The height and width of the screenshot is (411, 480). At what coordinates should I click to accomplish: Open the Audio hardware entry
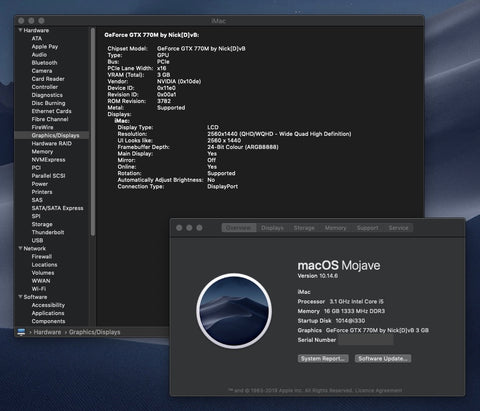pyautogui.click(x=39, y=55)
